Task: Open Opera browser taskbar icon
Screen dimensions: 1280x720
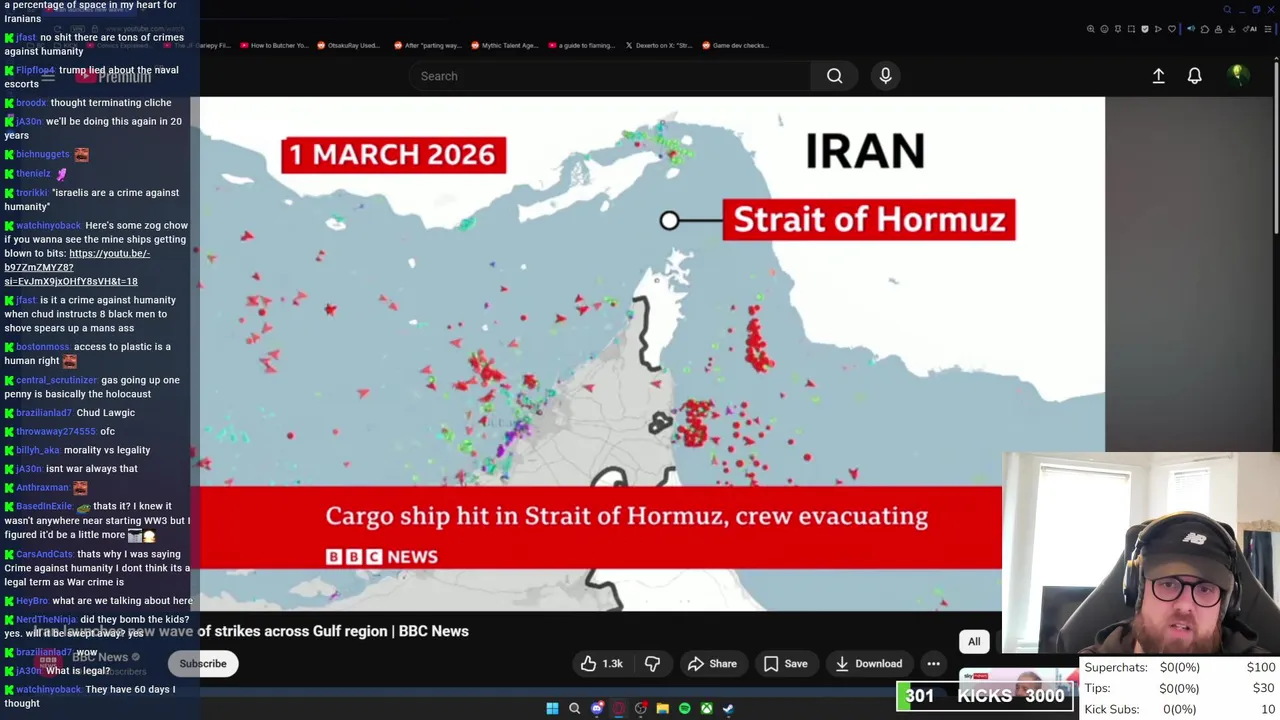Action: [x=619, y=708]
